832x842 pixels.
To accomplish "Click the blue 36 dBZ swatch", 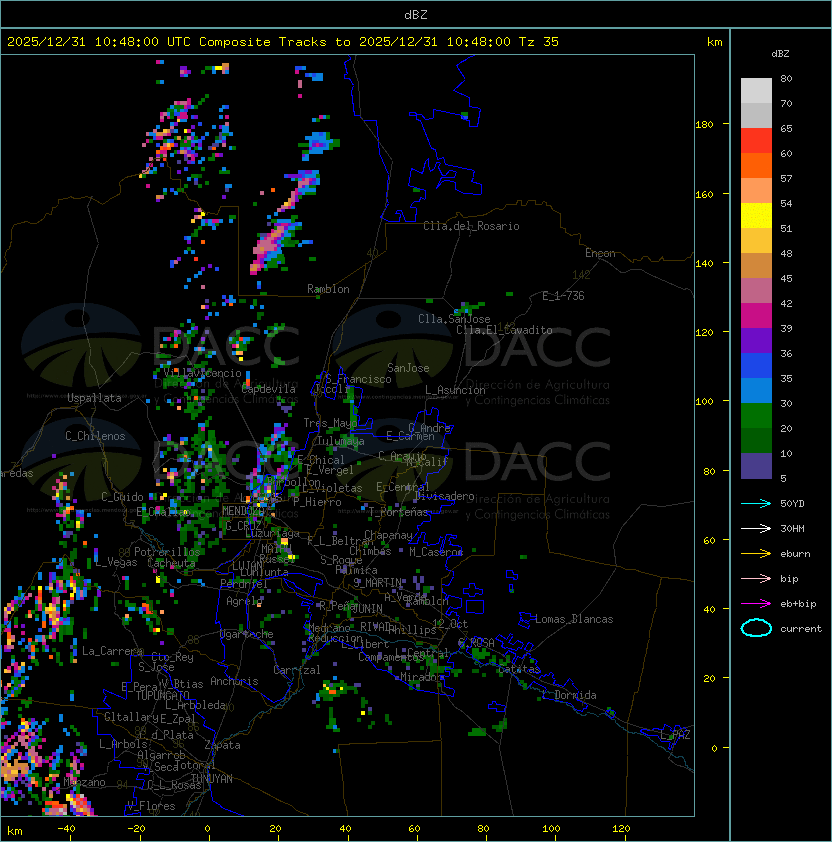I will 756,366.
